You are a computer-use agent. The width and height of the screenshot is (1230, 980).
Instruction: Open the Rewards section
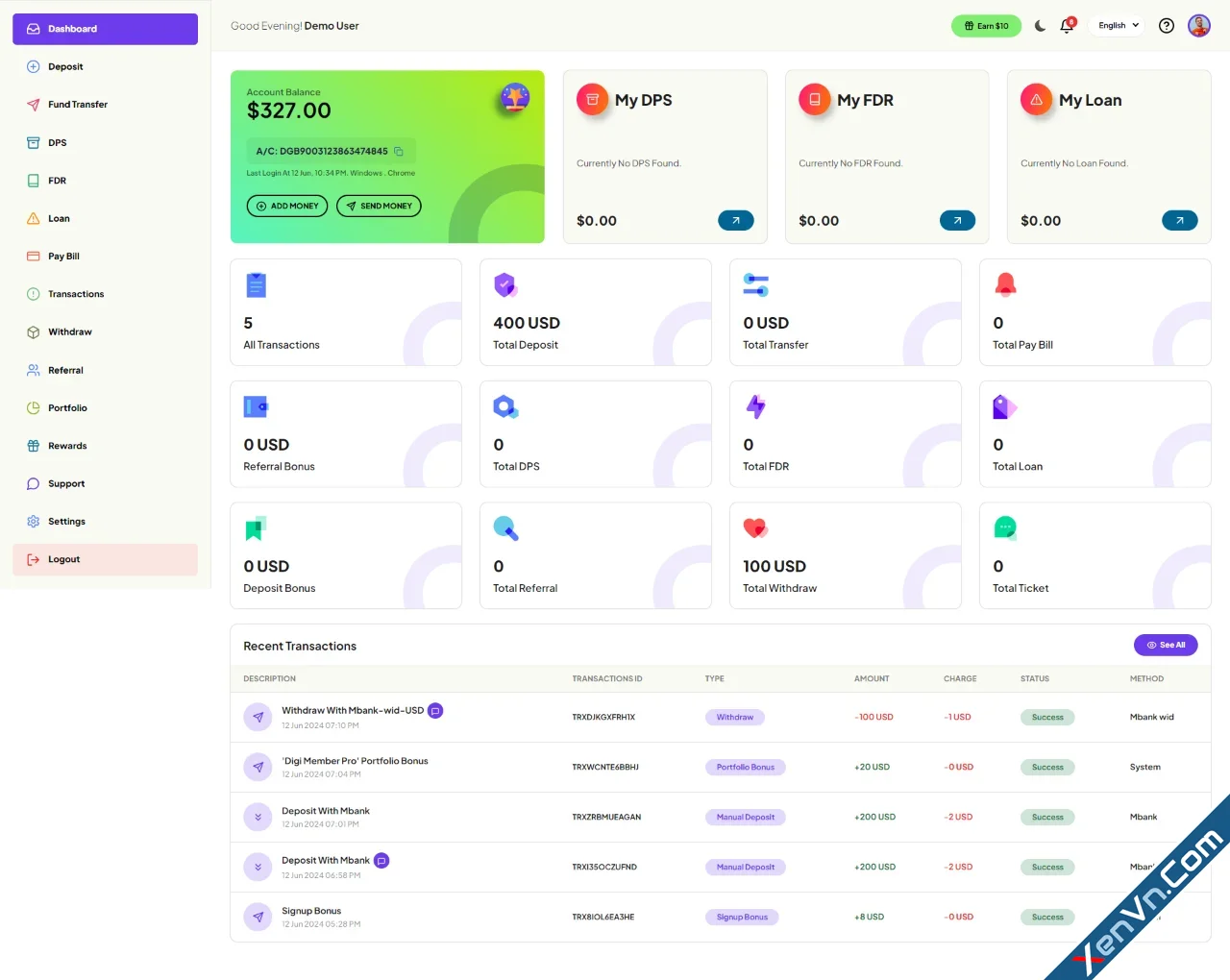[x=67, y=445]
